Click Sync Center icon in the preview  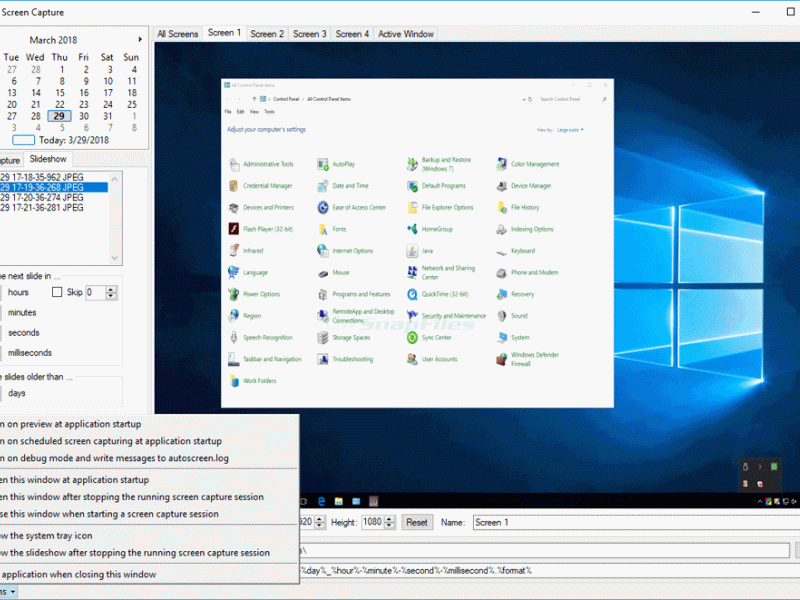[412, 337]
